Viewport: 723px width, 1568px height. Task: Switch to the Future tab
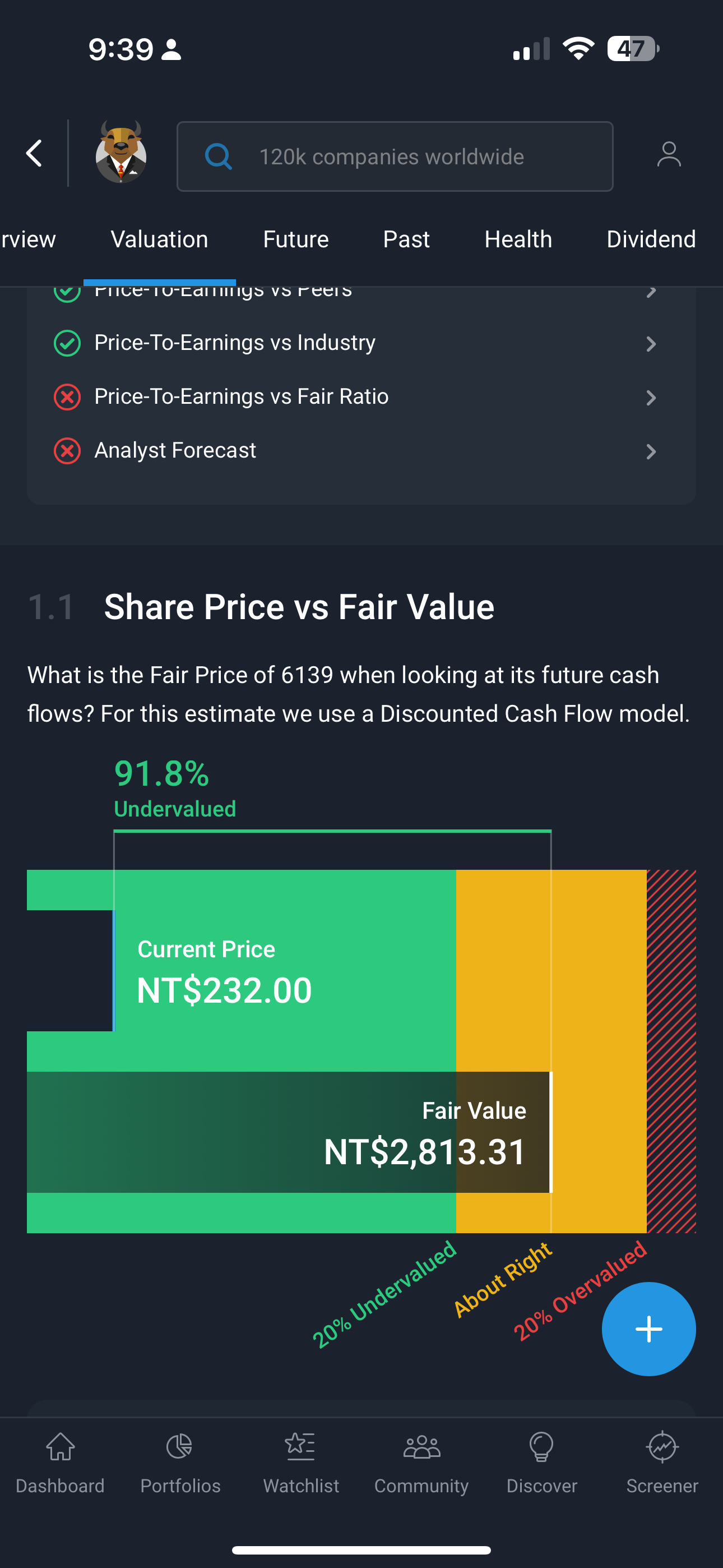point(296,240)
